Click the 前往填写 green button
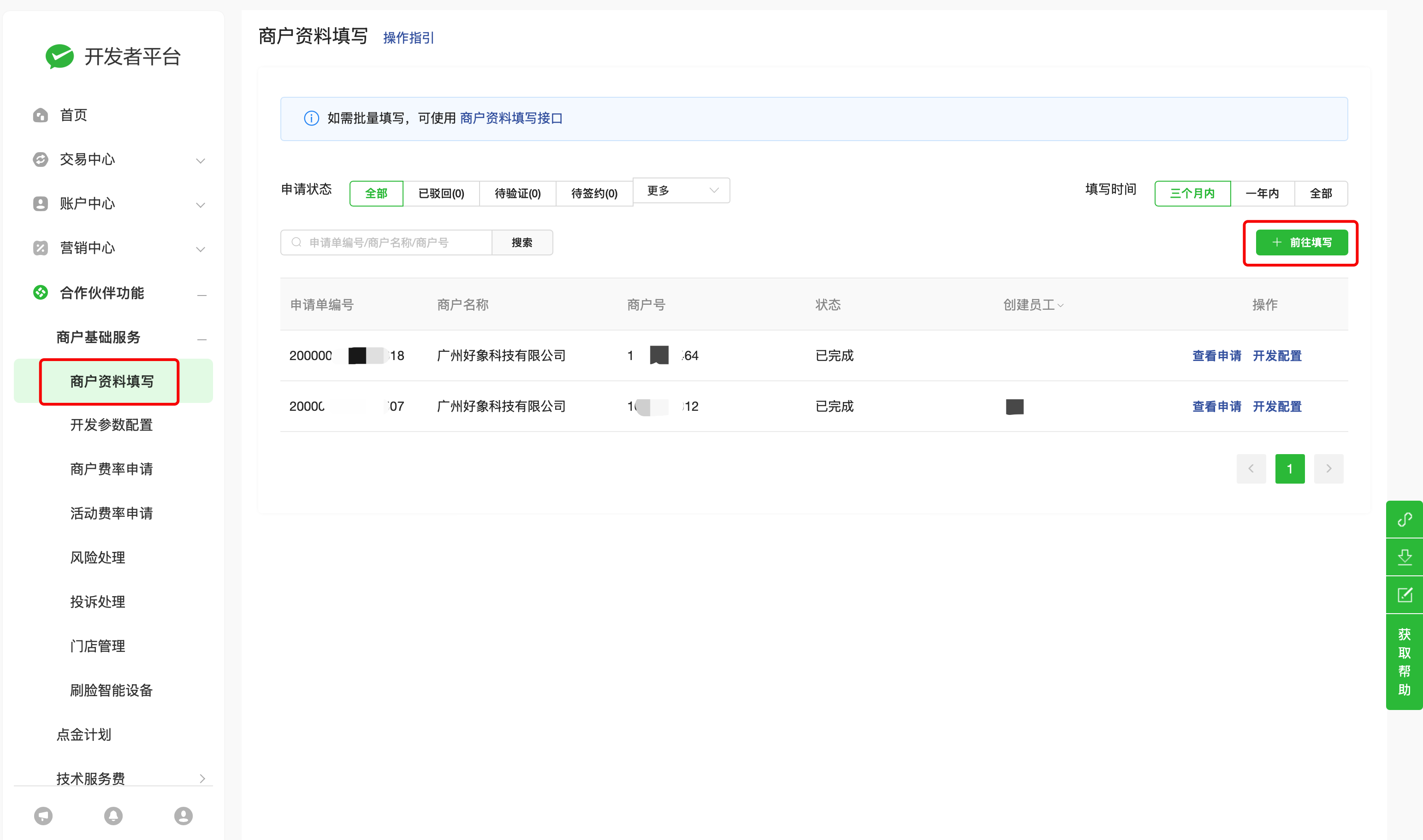This screenshot has height=840, width=1423. point(1302,243)
